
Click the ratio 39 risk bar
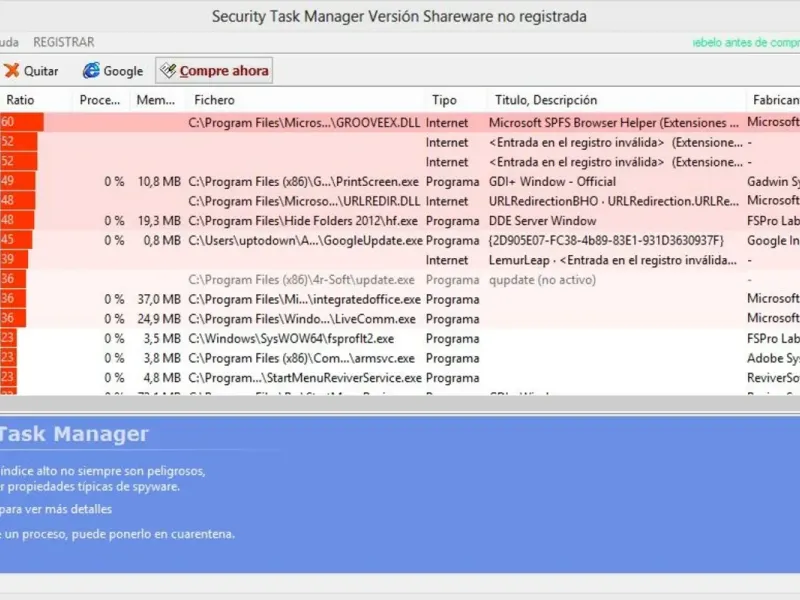pyautogui.click(x=14, y=259)
